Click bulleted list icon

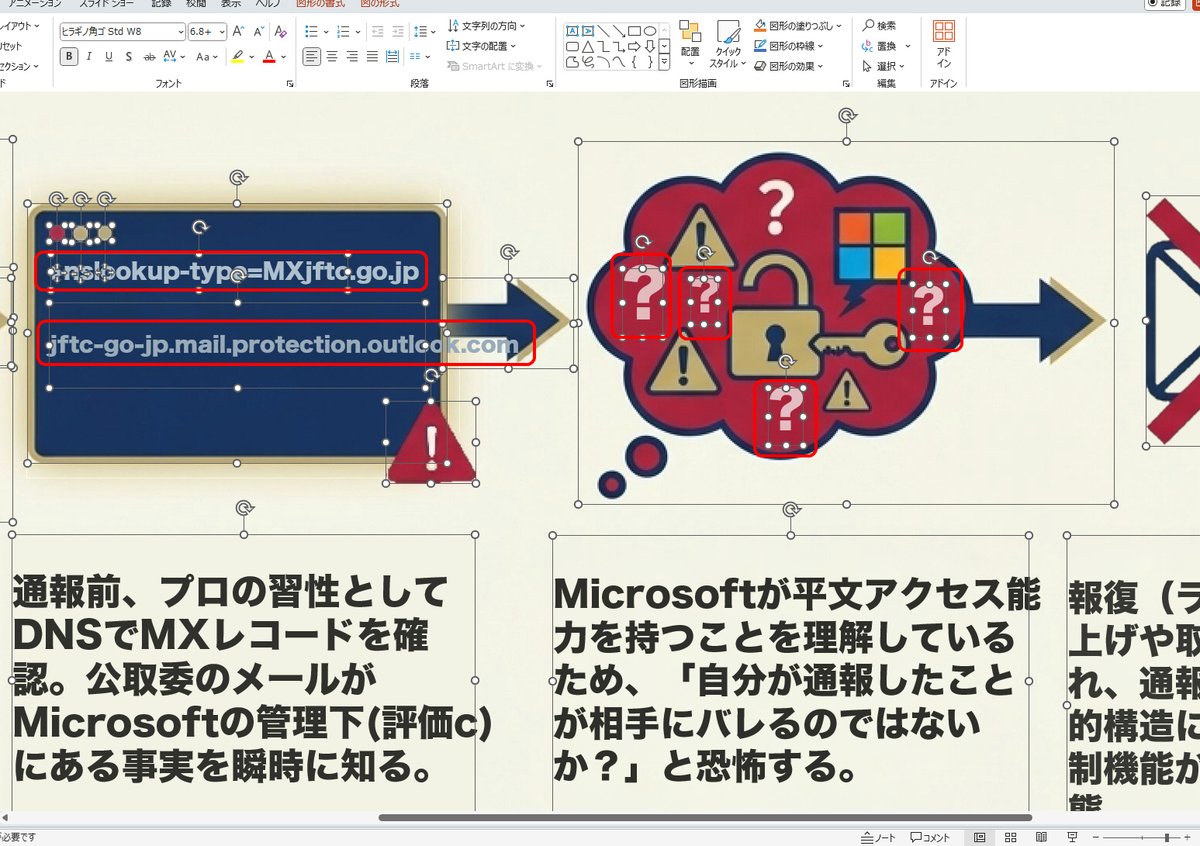[x=311, y=31]
